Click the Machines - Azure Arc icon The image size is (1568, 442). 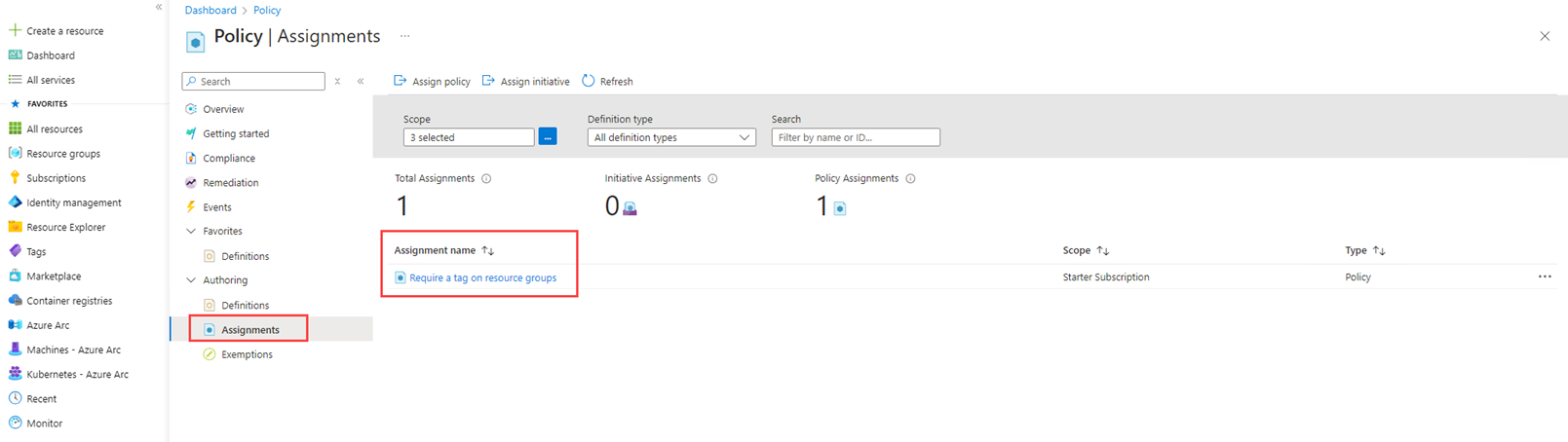15,350
